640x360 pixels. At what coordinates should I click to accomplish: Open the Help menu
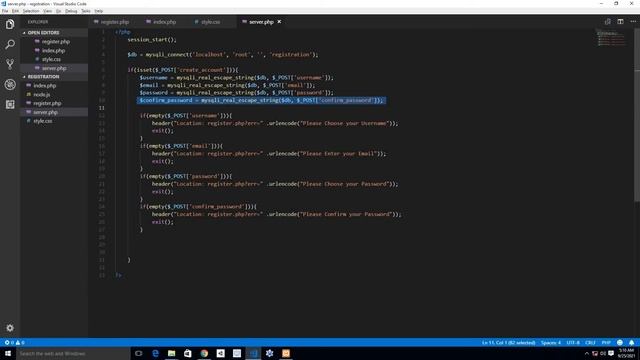[x=99, y=11]
